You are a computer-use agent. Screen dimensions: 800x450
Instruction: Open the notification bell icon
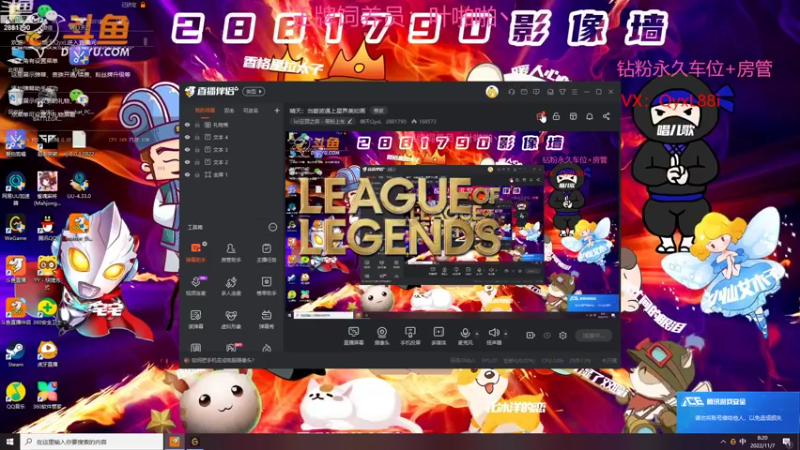[589, 117]
